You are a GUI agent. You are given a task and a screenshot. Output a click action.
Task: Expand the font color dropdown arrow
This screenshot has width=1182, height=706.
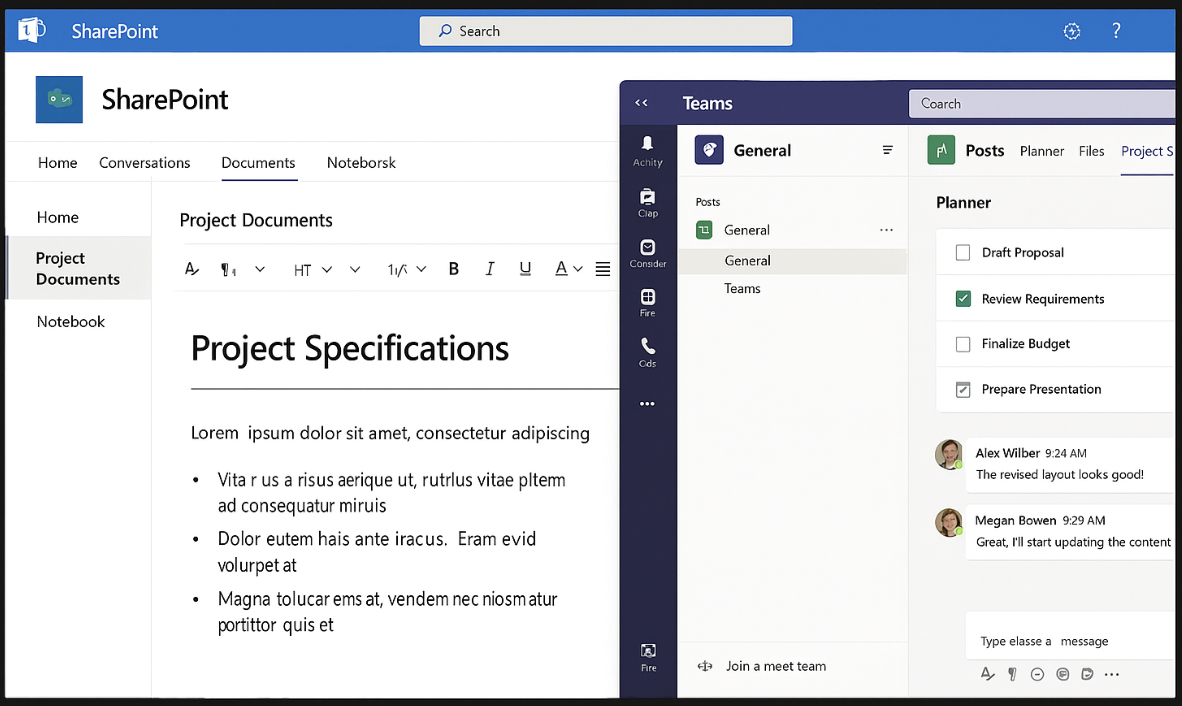click(577, 269)
